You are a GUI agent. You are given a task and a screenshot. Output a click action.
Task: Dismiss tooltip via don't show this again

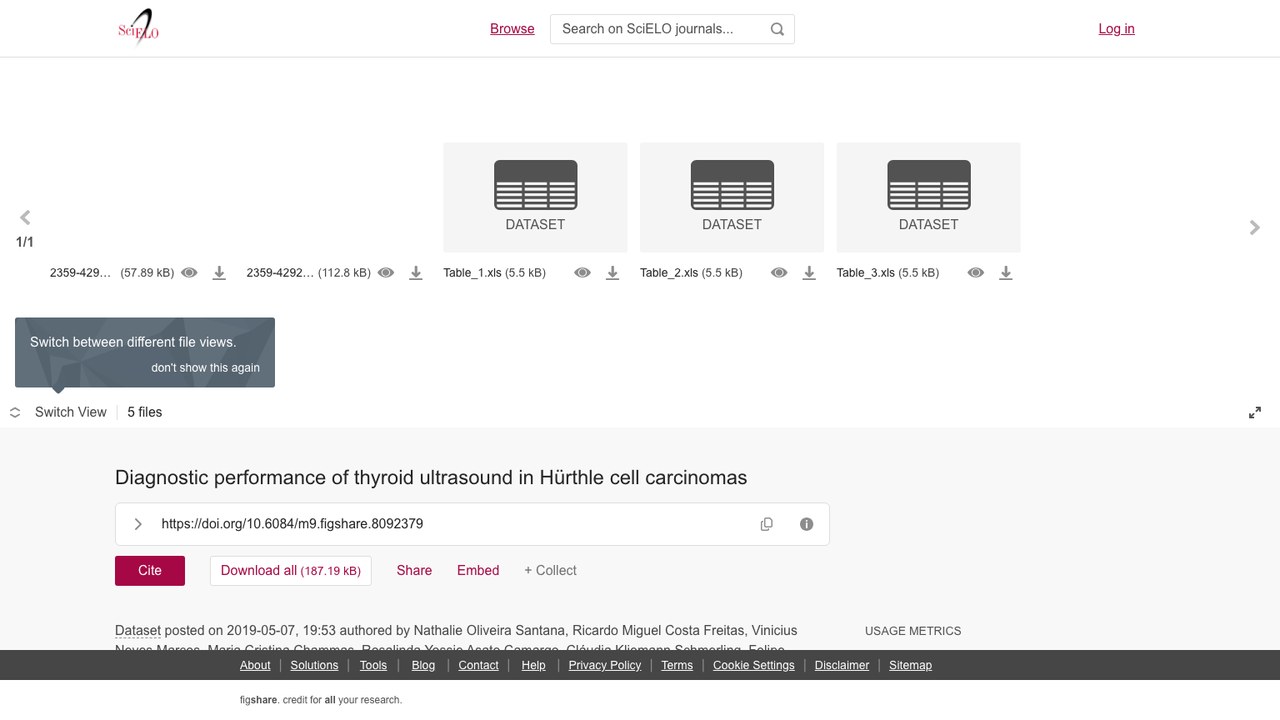[x=205, y=367]
